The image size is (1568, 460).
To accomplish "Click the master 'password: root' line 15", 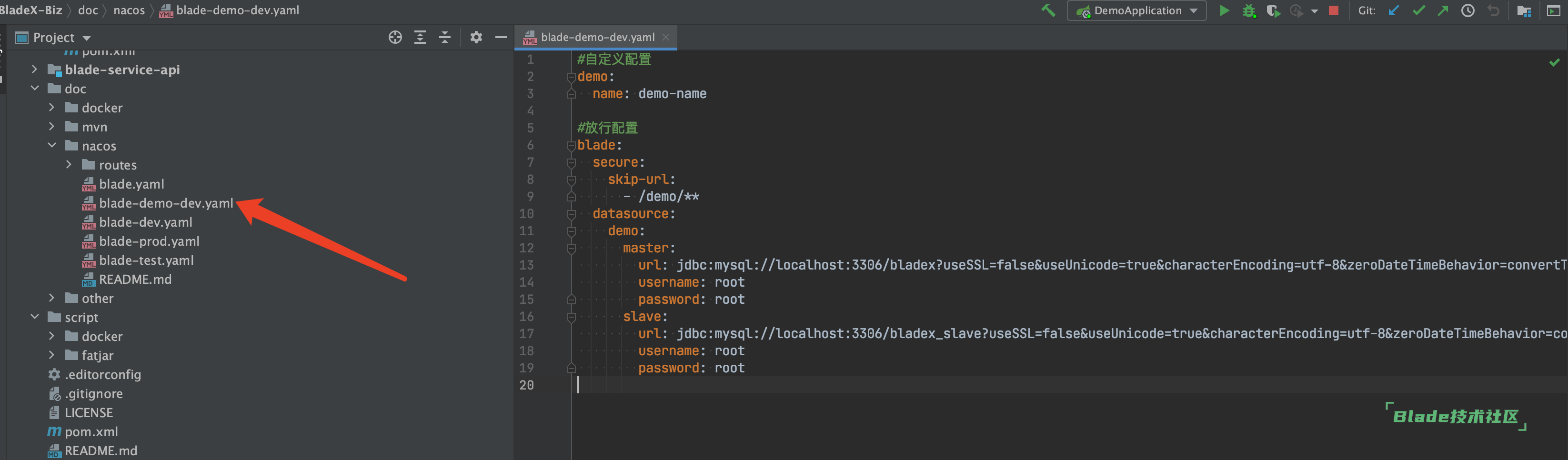I will (x=692, y=300).
